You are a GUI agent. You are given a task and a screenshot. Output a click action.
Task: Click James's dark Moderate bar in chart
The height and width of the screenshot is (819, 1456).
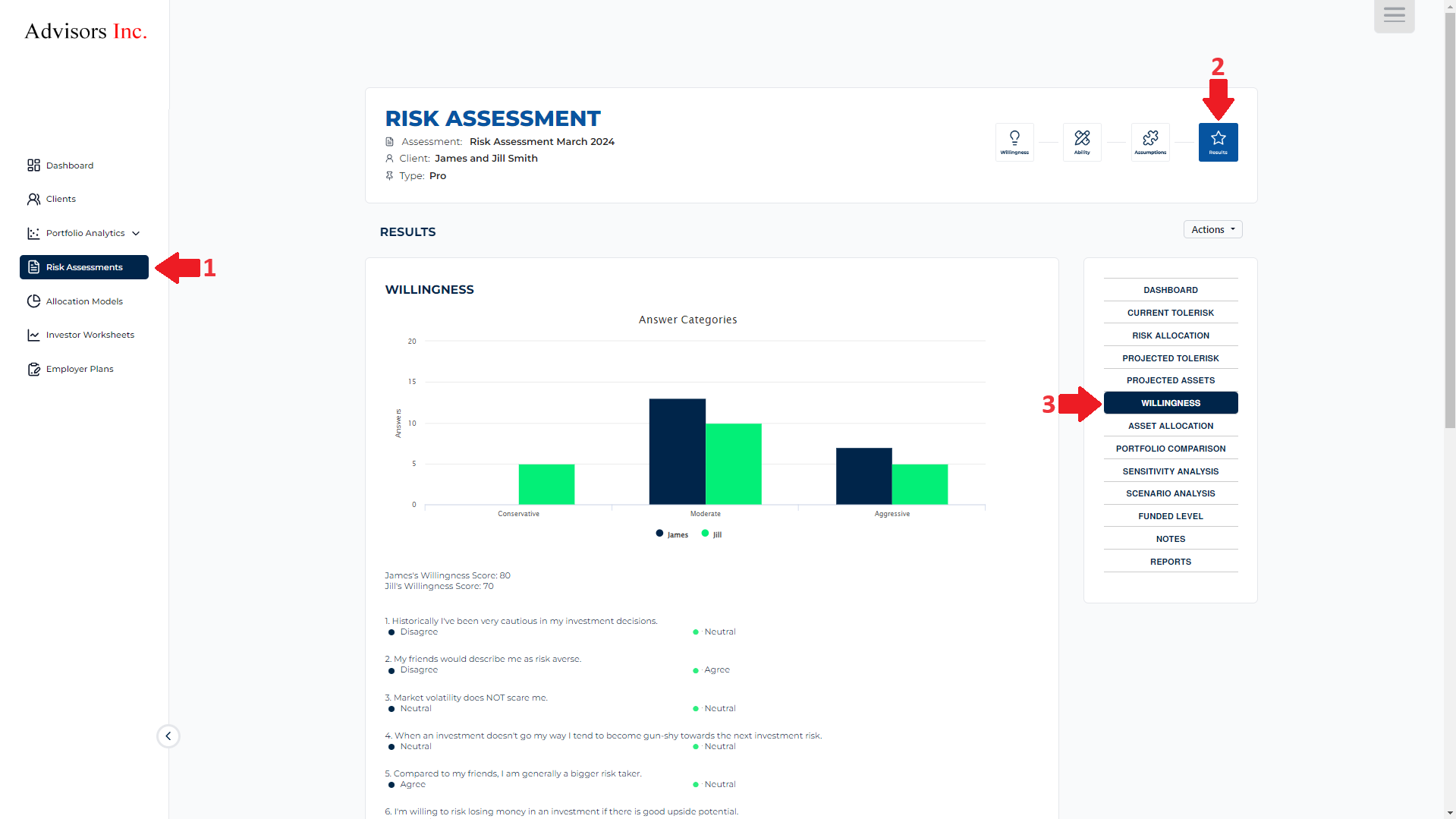[x=677, y=451]
